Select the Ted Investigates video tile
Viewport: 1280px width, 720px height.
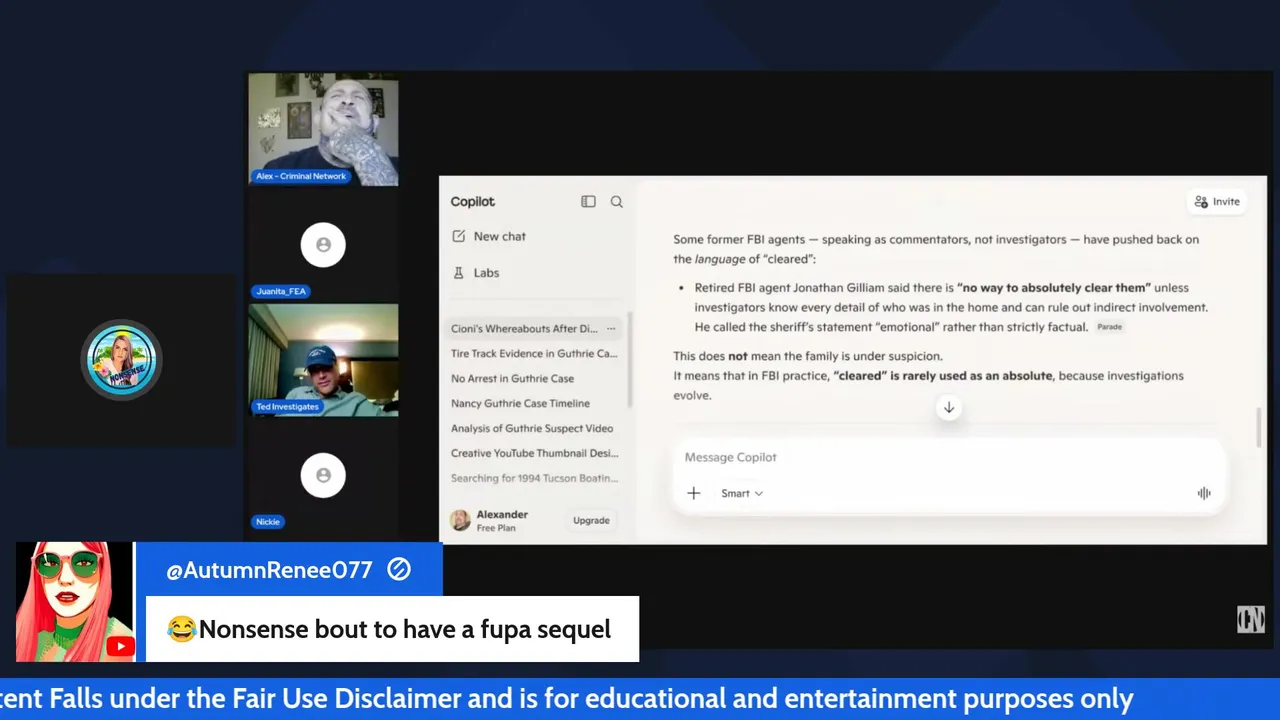(x=323, y=360)
